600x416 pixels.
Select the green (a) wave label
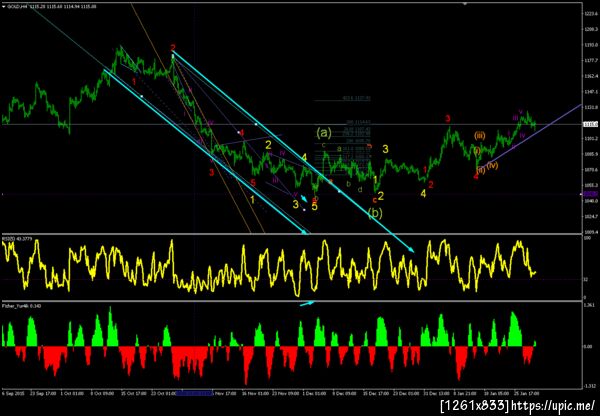pos(324,133)
